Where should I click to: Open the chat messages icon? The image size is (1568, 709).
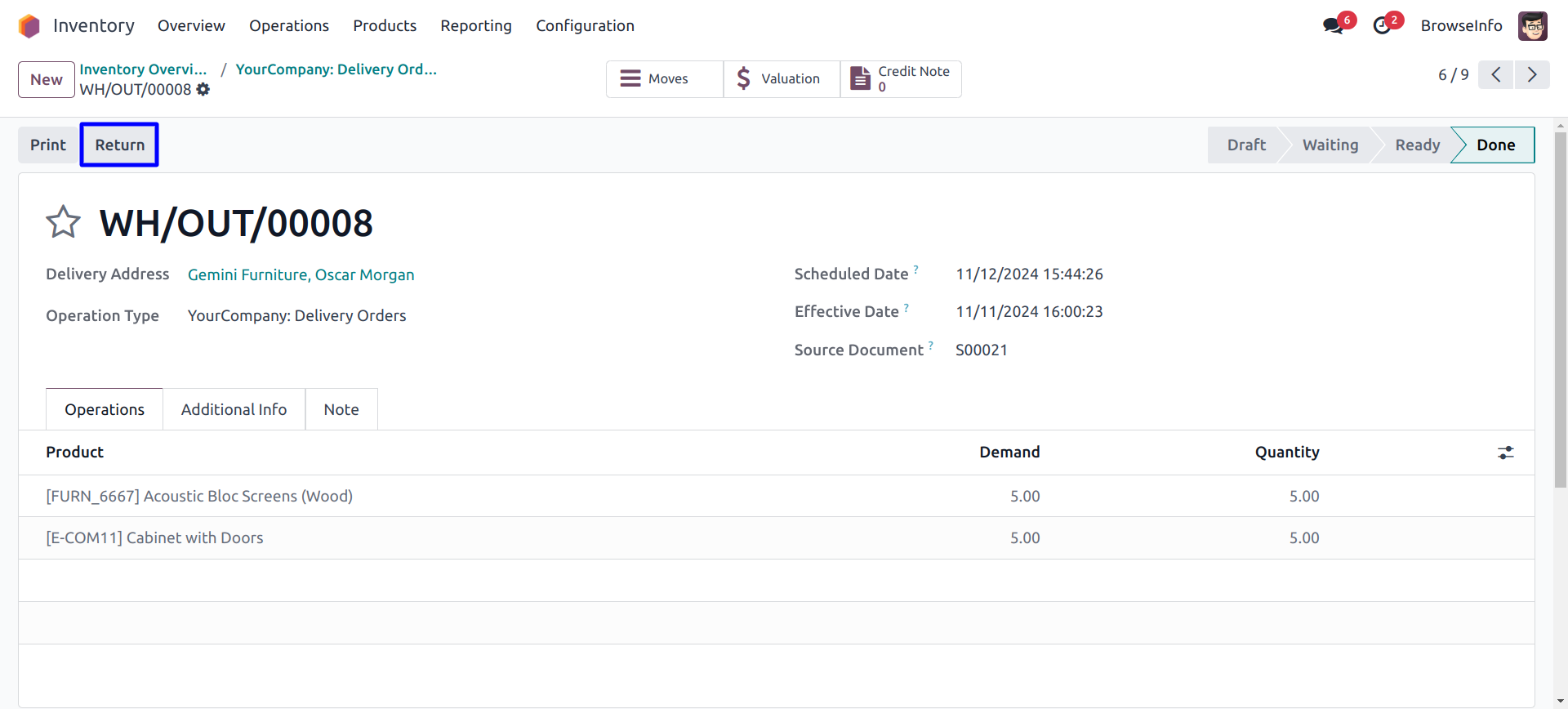(x=1333, y=26)
